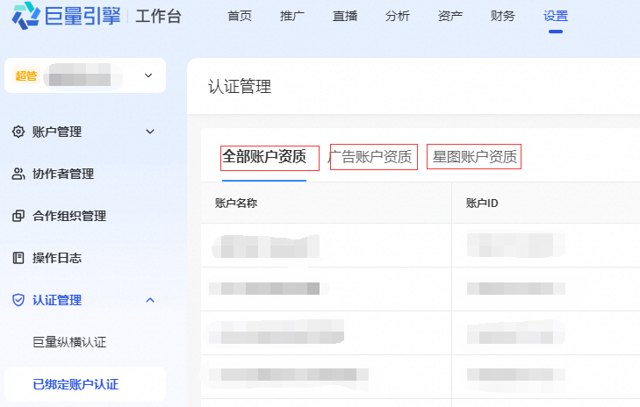Click the 账户ID column header
Image resolution: width=640 pixels, height=407 pixels.
pyautogui.click(x=482, y=203)
